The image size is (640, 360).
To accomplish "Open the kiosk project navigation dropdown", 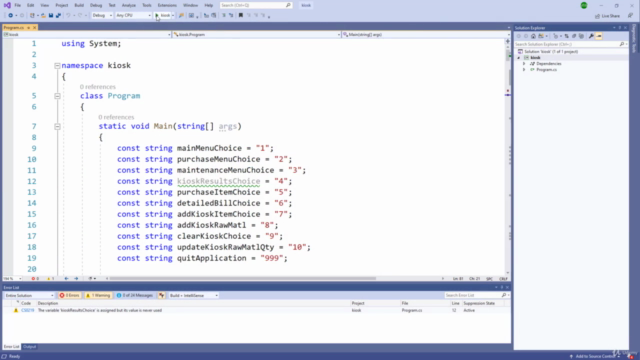I will (87, 35).
